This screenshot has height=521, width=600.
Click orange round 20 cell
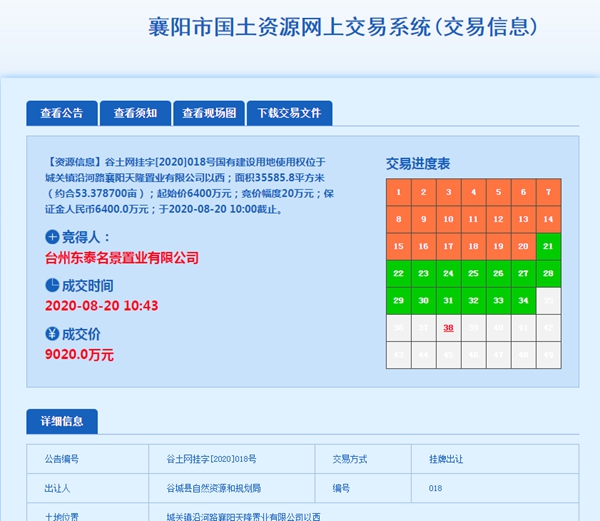coord(523,246)
